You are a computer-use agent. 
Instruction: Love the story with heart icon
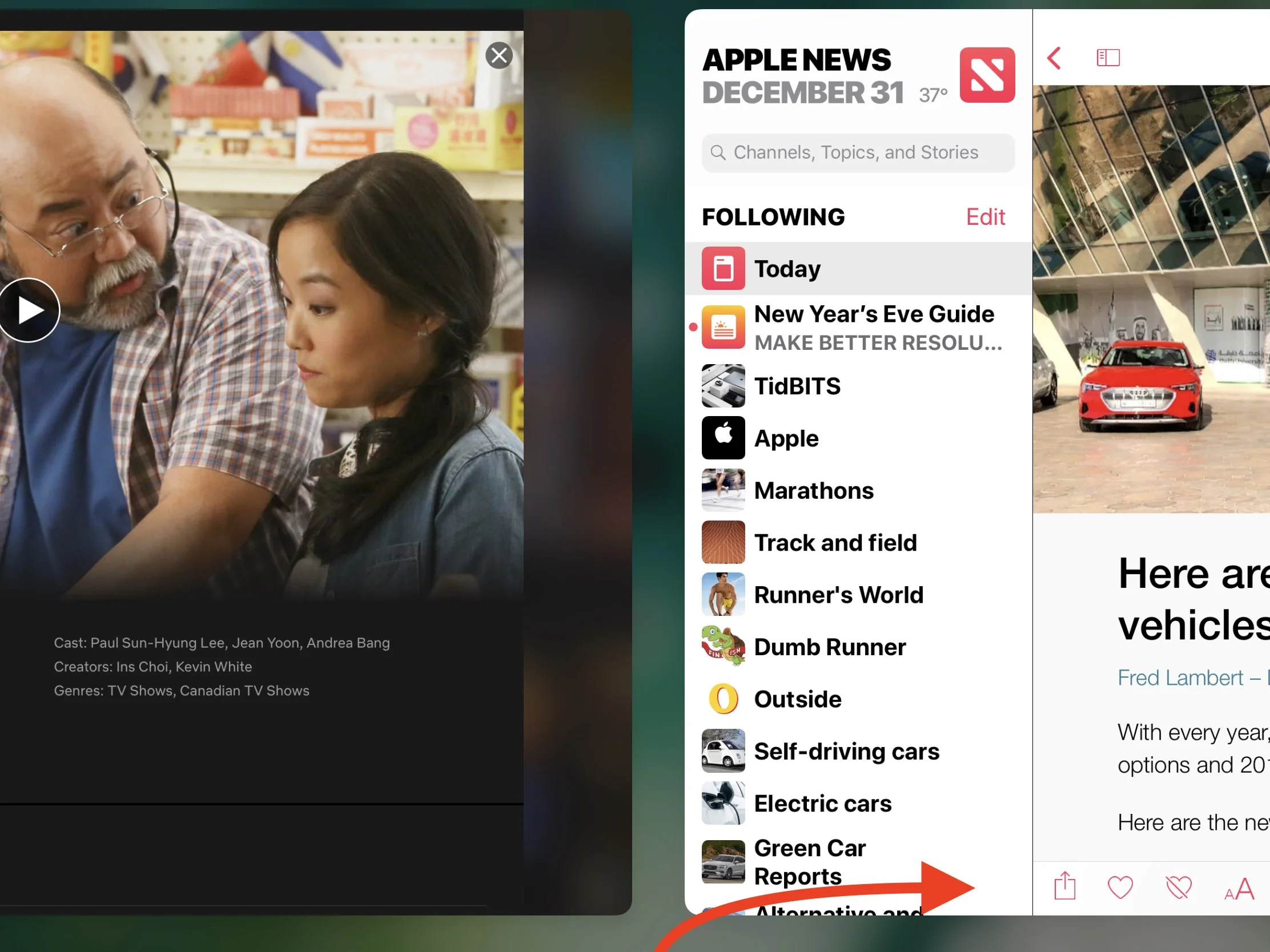click(x=1120, y=888)
